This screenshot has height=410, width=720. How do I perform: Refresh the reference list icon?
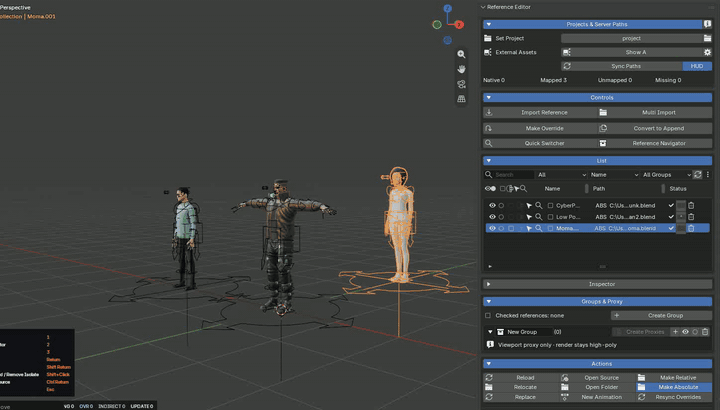(x=698, y=174)
